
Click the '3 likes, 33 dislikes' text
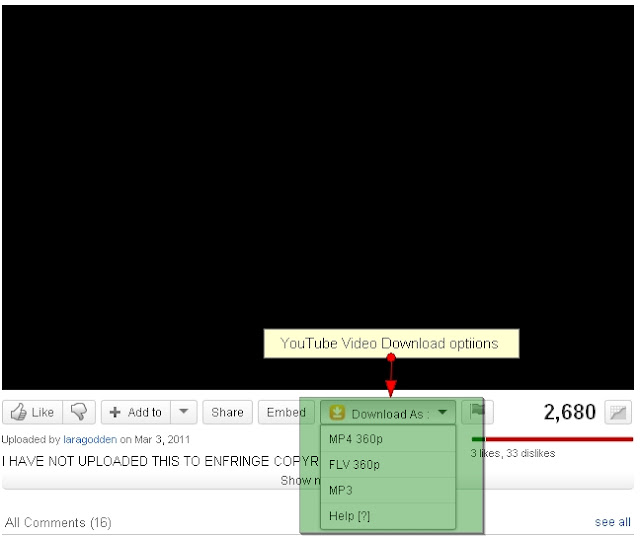pos(512,453)
